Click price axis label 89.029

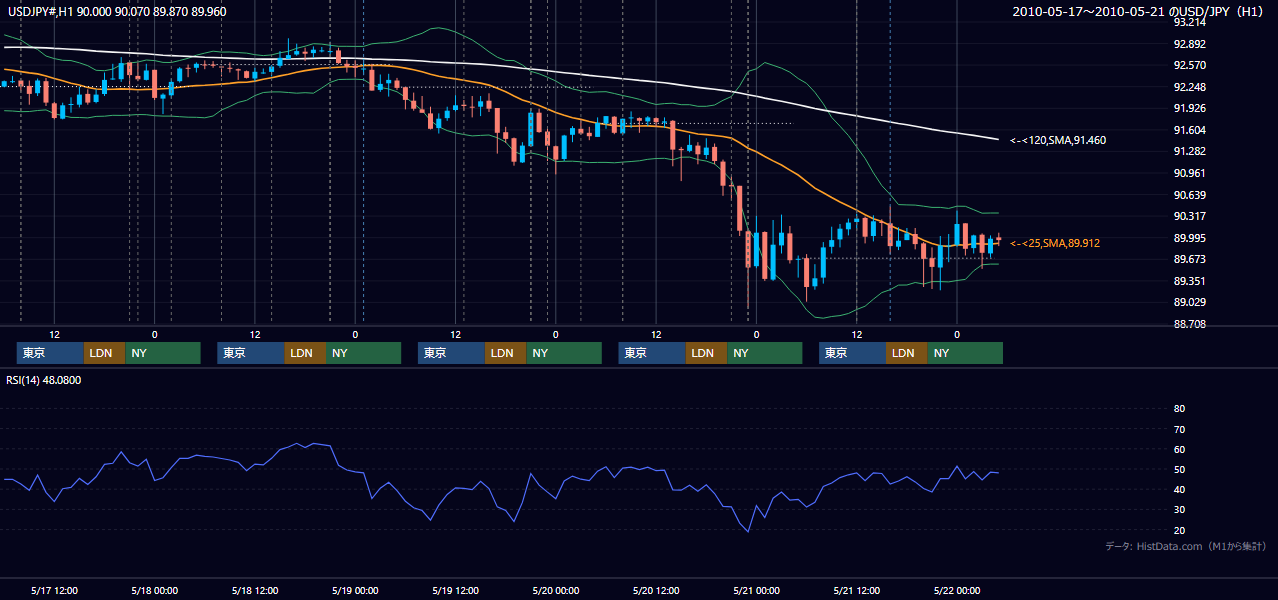coord(1190,302)
